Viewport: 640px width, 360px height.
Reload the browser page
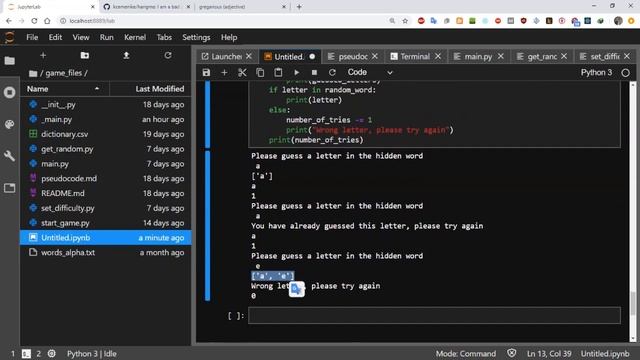point(34,21)
